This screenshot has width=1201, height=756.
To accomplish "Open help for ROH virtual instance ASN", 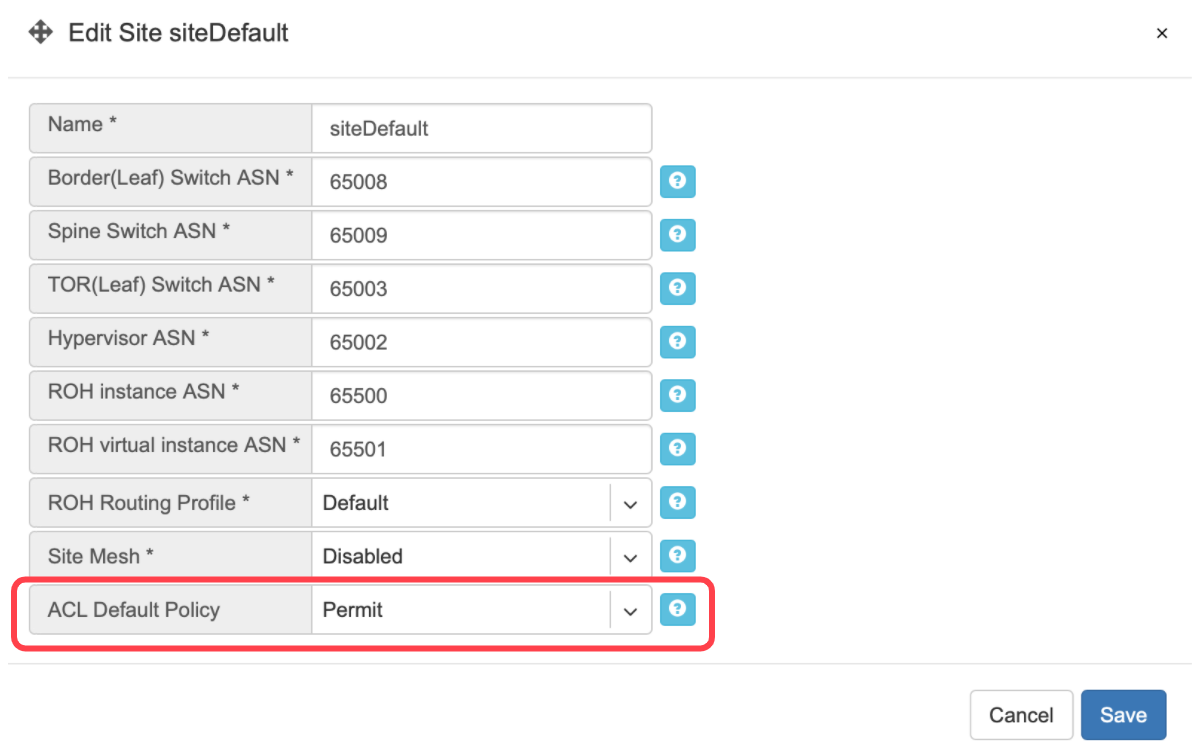I will 677,448.
